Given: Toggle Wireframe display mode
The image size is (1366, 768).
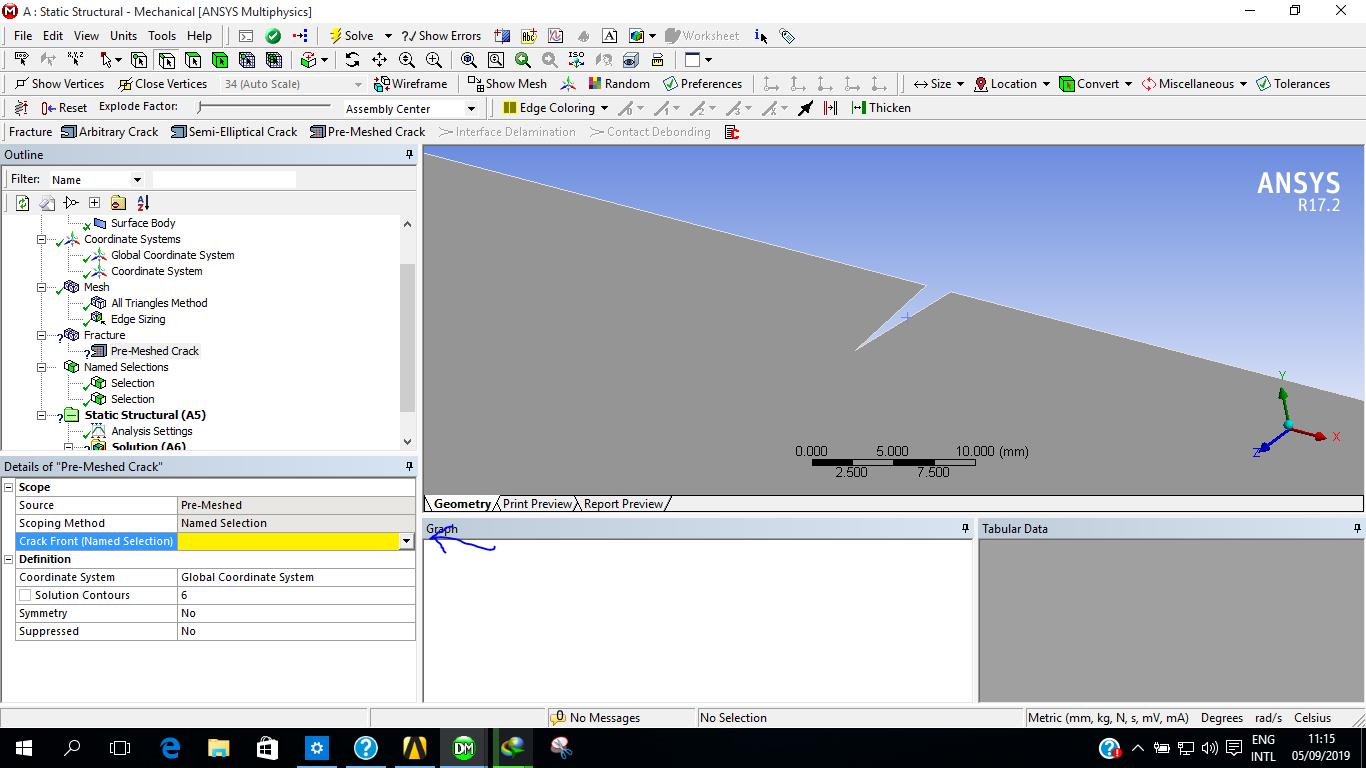Looking at the screenshot, I should 410,84.
